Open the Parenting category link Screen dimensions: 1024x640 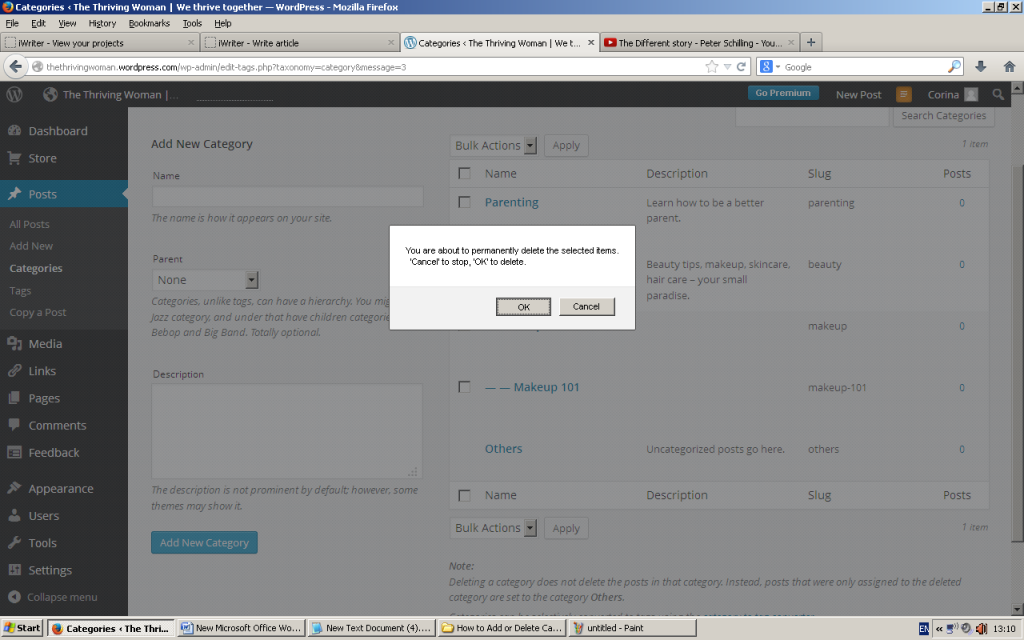coord(511,202)
